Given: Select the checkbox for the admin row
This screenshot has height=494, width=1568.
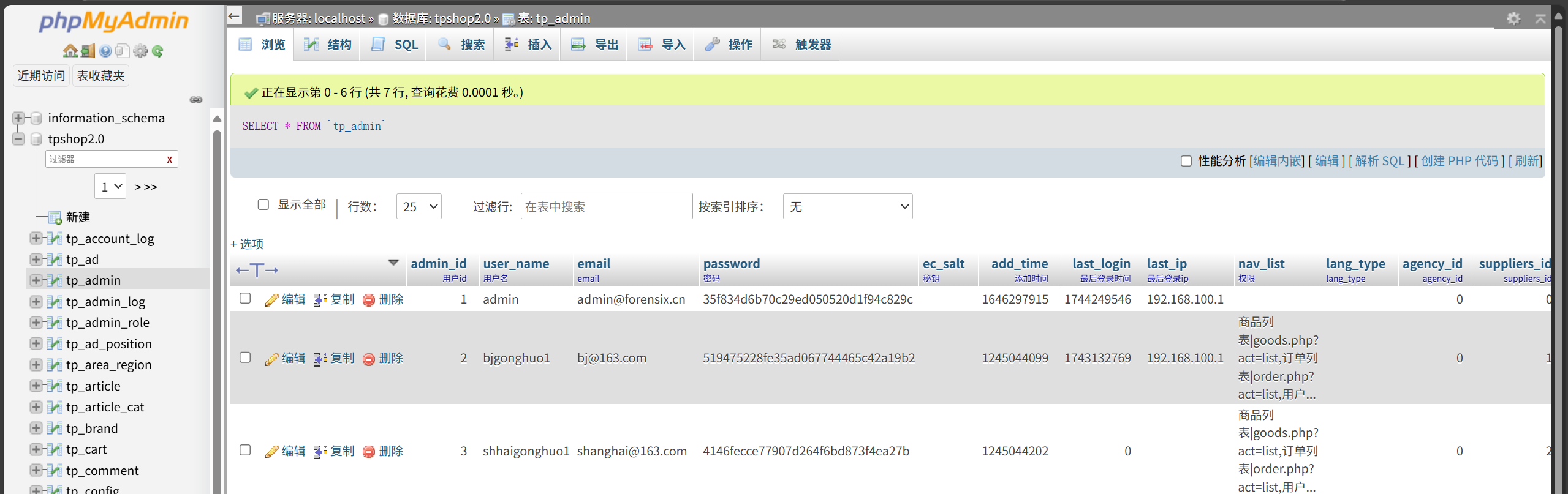Looking at the screenshot, I should point(245,298).
